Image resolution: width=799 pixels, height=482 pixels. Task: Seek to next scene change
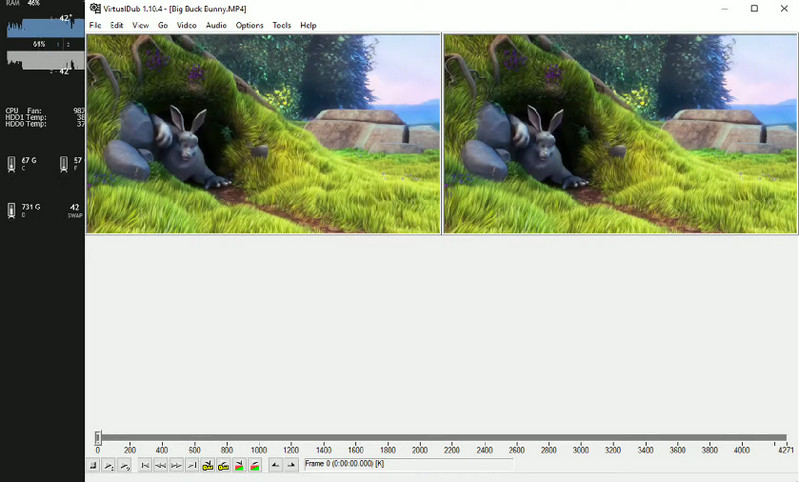coord(255,465)
